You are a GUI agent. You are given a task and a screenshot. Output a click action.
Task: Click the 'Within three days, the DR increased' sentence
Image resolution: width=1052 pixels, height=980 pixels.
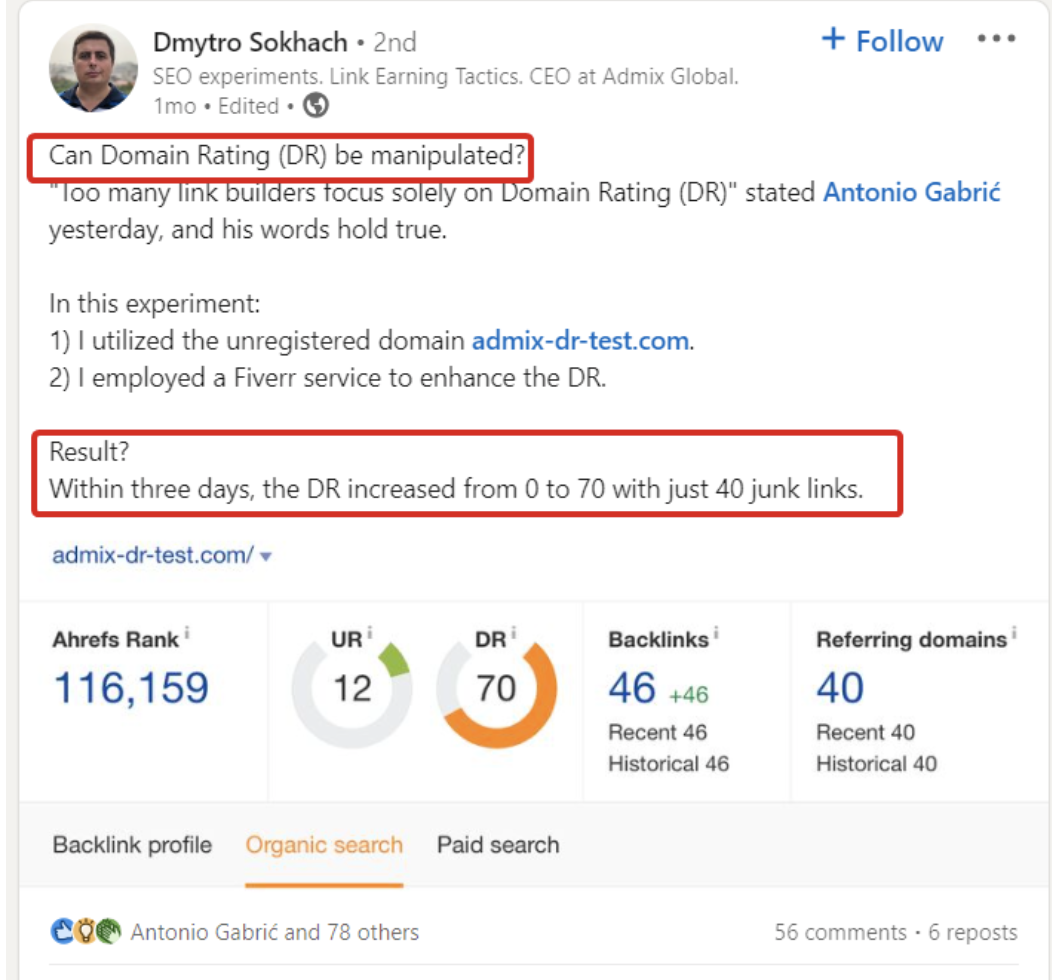456,490
